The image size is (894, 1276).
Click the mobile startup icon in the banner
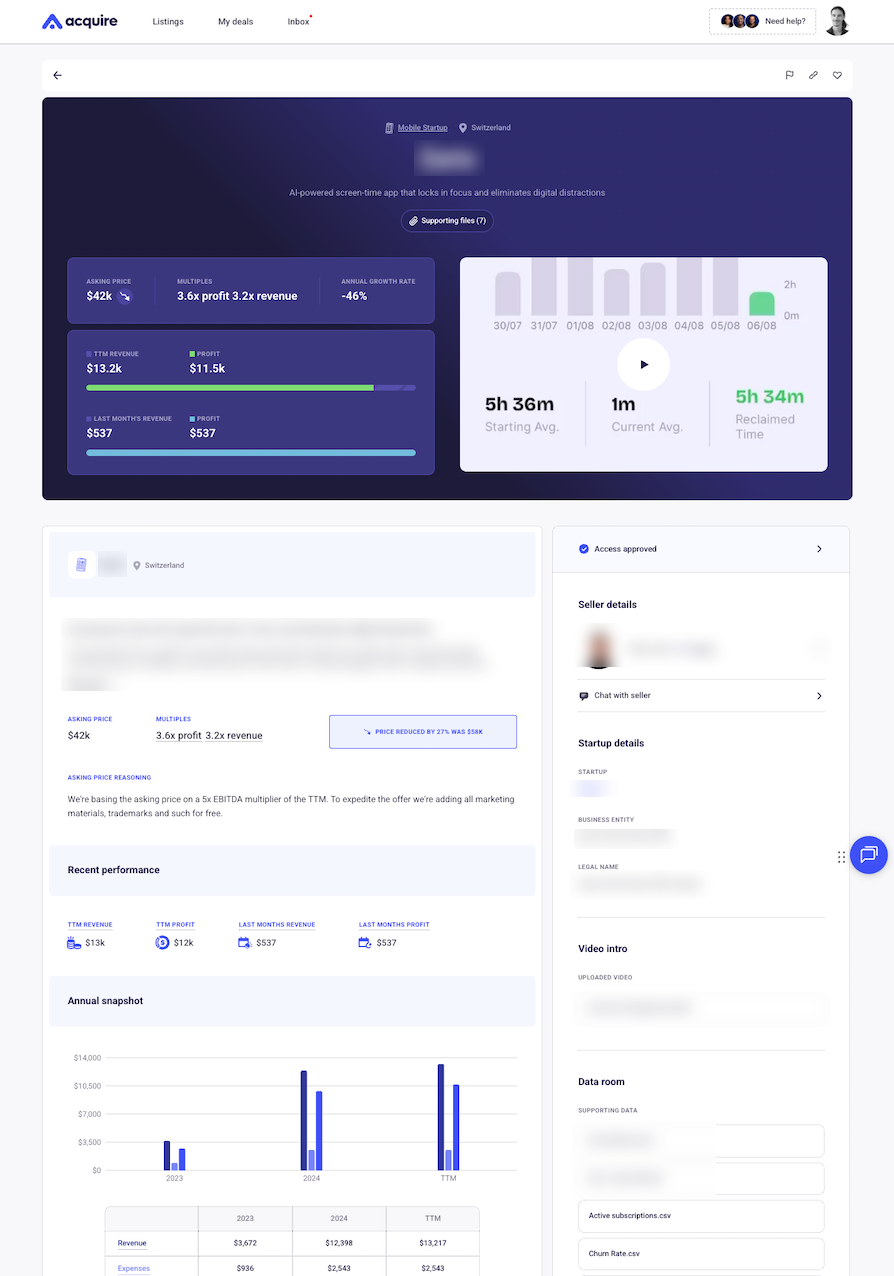[x=389, y=128]
